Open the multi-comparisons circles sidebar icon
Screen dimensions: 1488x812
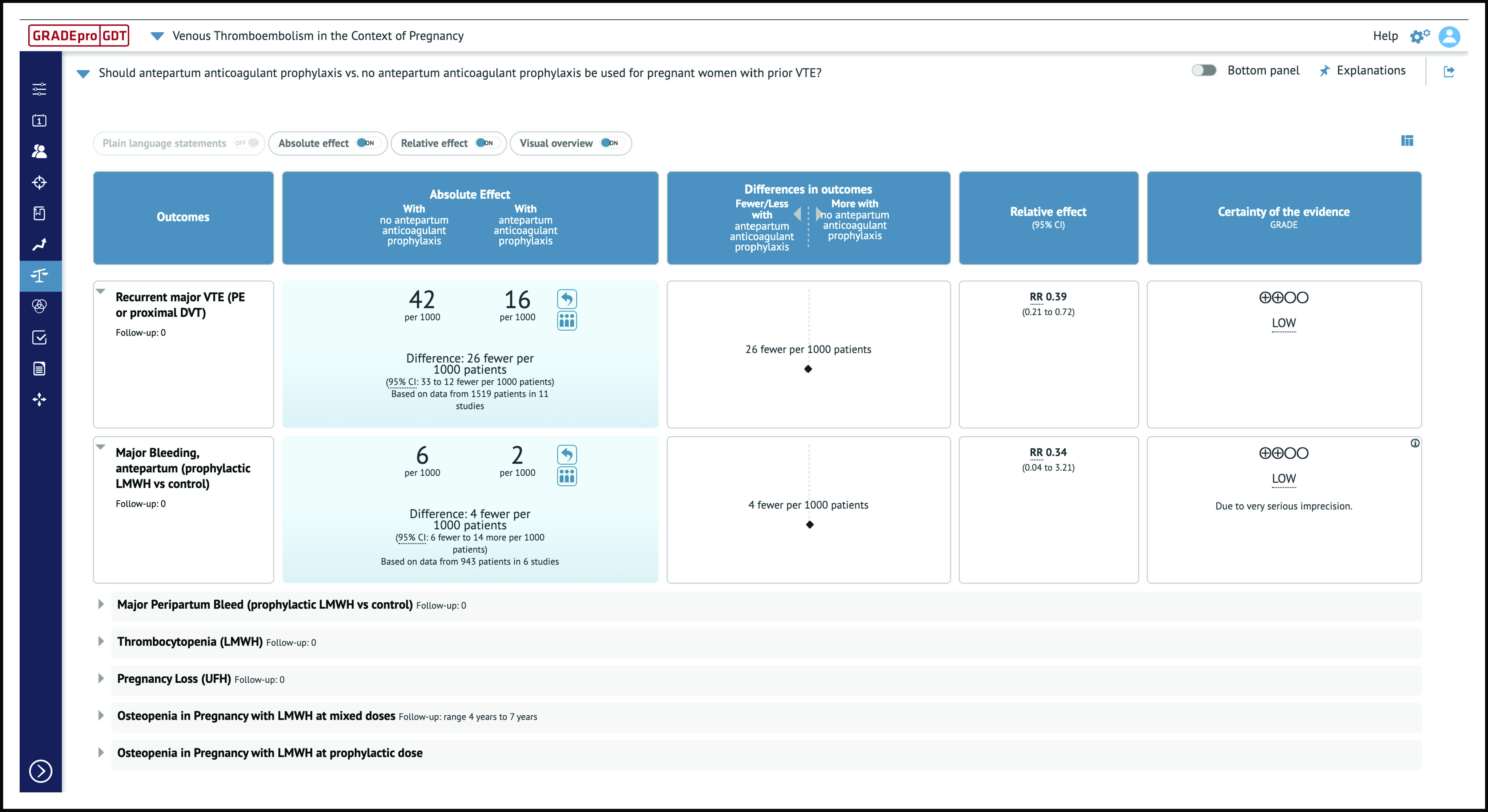pyautogui.click(x=39, y=306)
